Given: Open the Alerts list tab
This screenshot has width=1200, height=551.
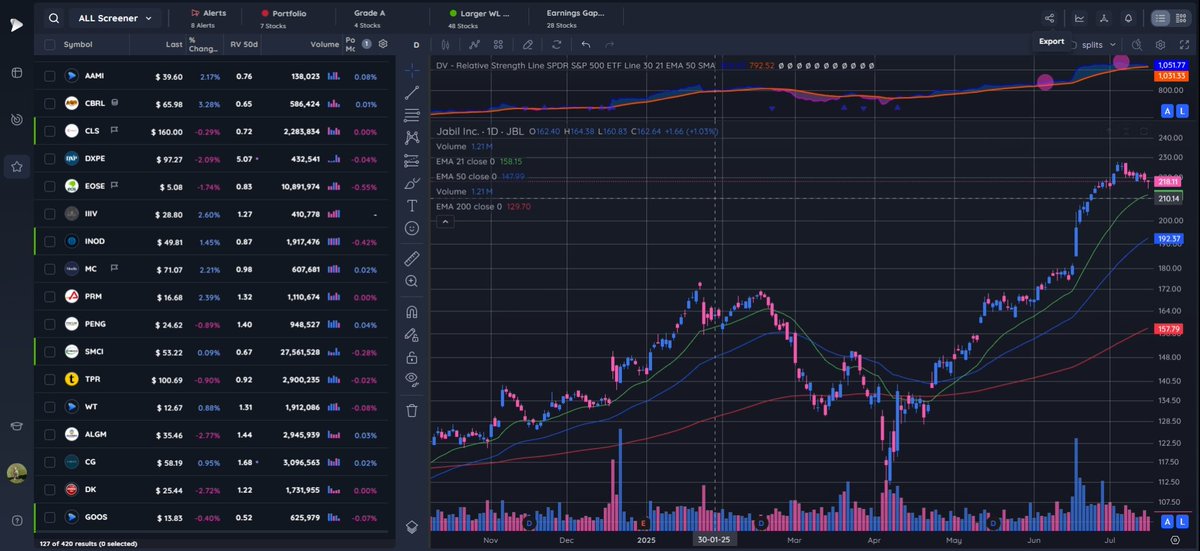Looking at the screenshot, I should coord(209,18).
